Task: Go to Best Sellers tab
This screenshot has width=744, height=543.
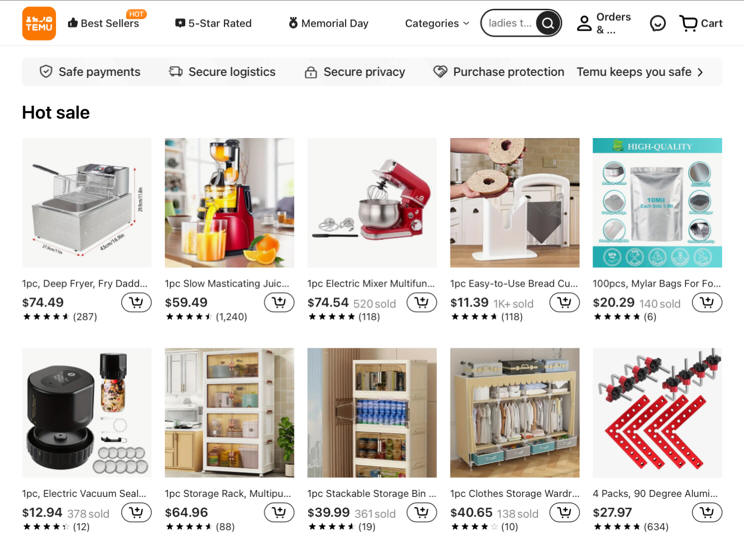Action: click(103, 23)
